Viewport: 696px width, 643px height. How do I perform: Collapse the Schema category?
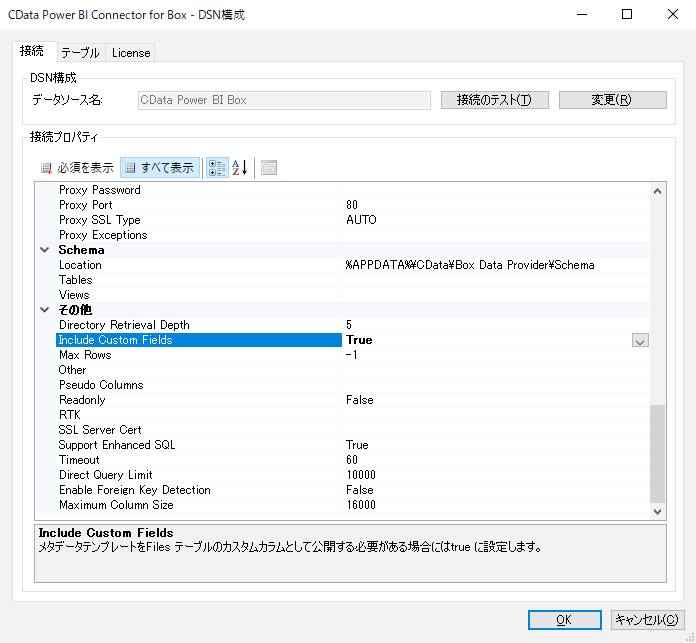click(x=45, y=250)
